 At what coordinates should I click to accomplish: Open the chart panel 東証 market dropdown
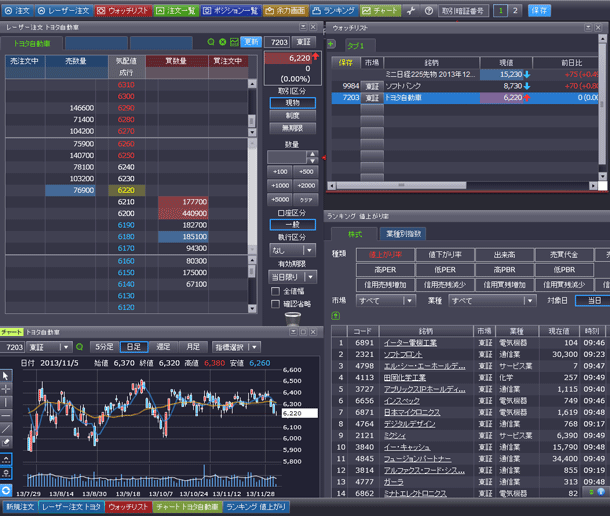pos(49,347)
